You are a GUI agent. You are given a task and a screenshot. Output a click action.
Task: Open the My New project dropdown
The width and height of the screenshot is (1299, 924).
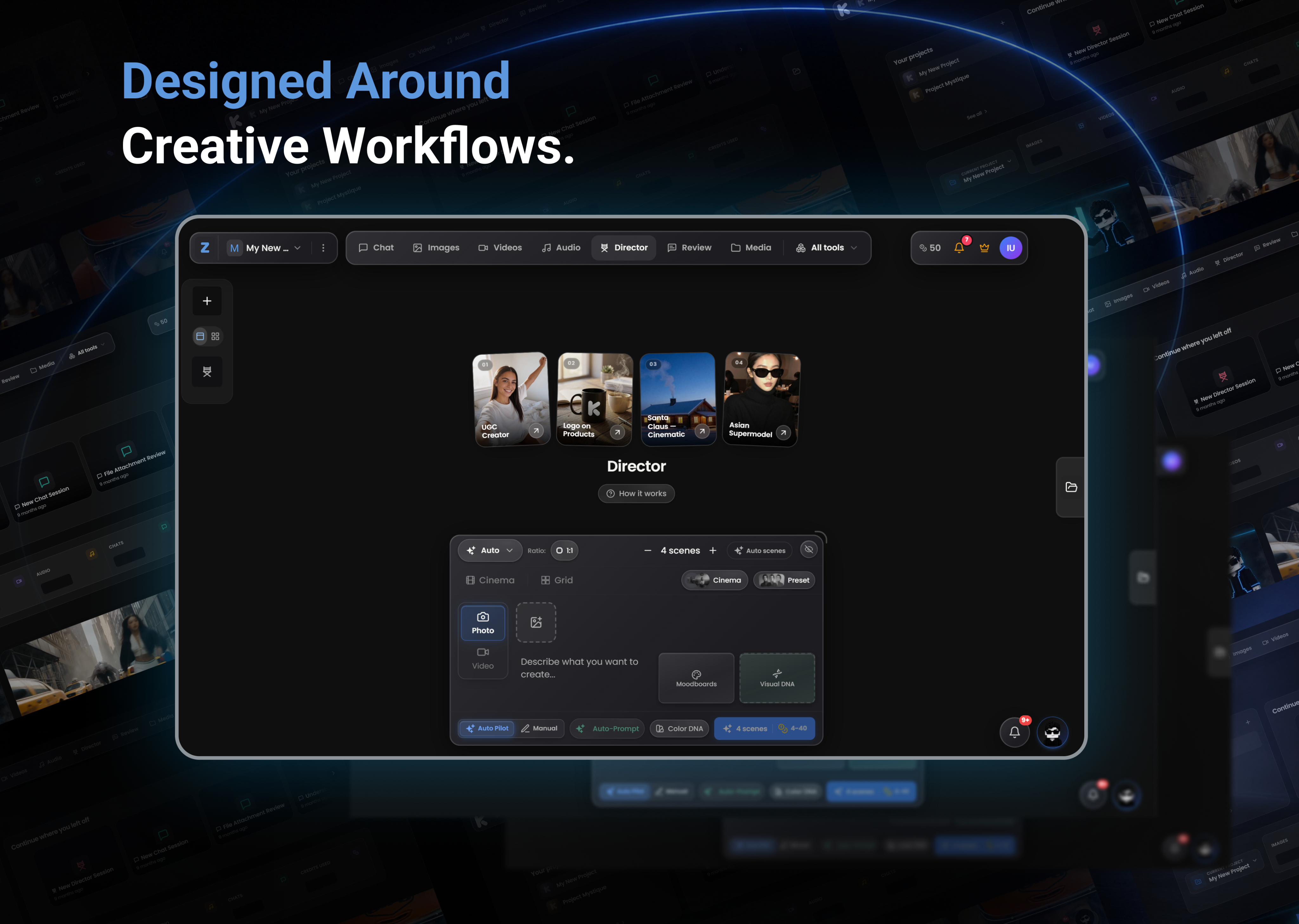click(265, 248)
